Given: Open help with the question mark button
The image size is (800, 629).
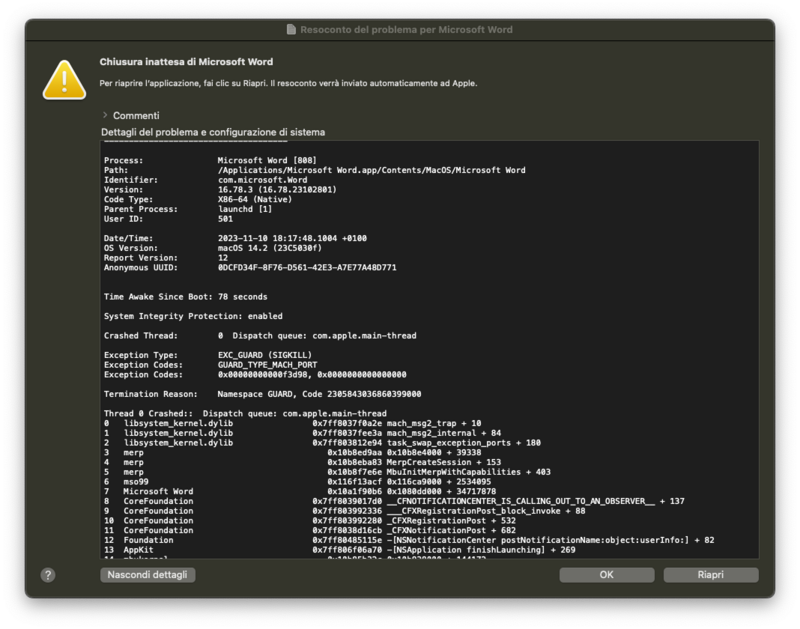Looking at the screenshot, I should (48, 575).
